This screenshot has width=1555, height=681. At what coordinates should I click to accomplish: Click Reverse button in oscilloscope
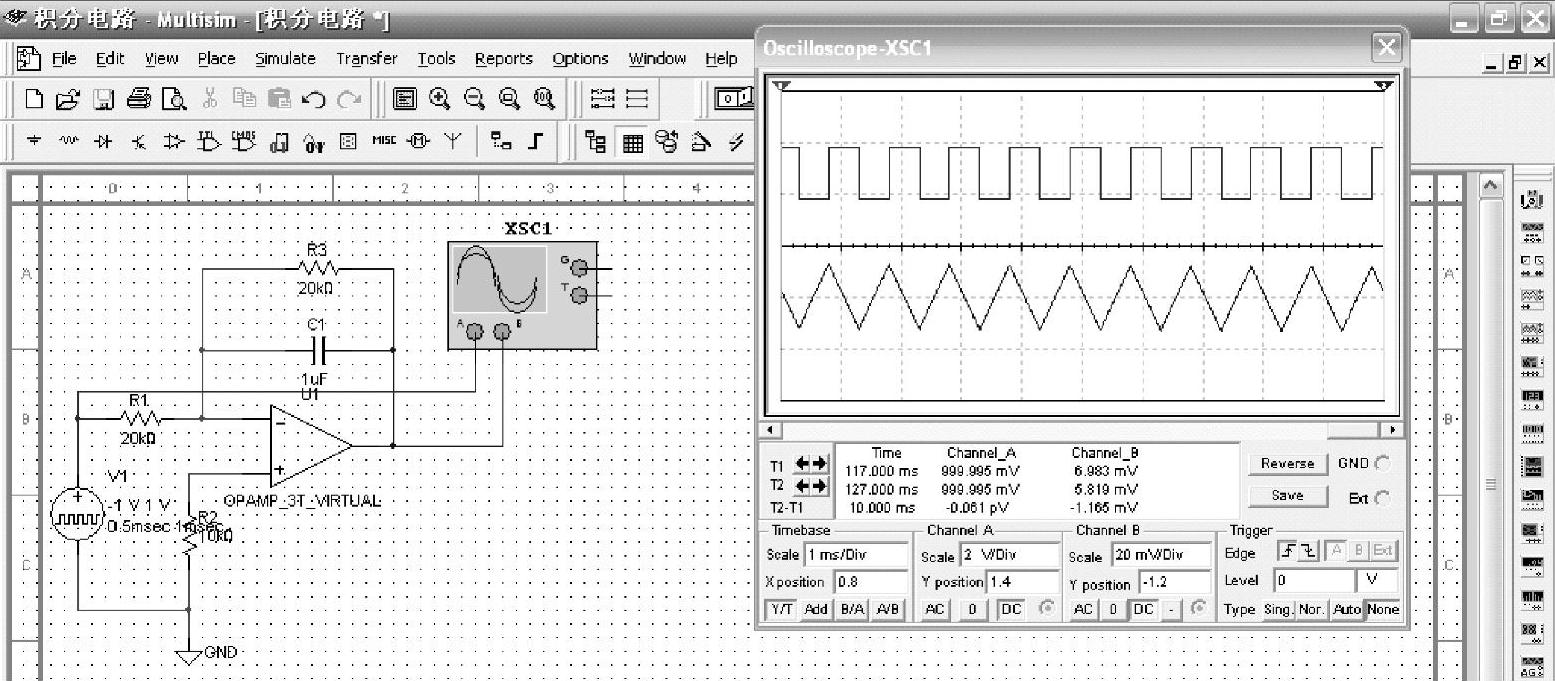pyautogui.click(x=1287, y=464)
